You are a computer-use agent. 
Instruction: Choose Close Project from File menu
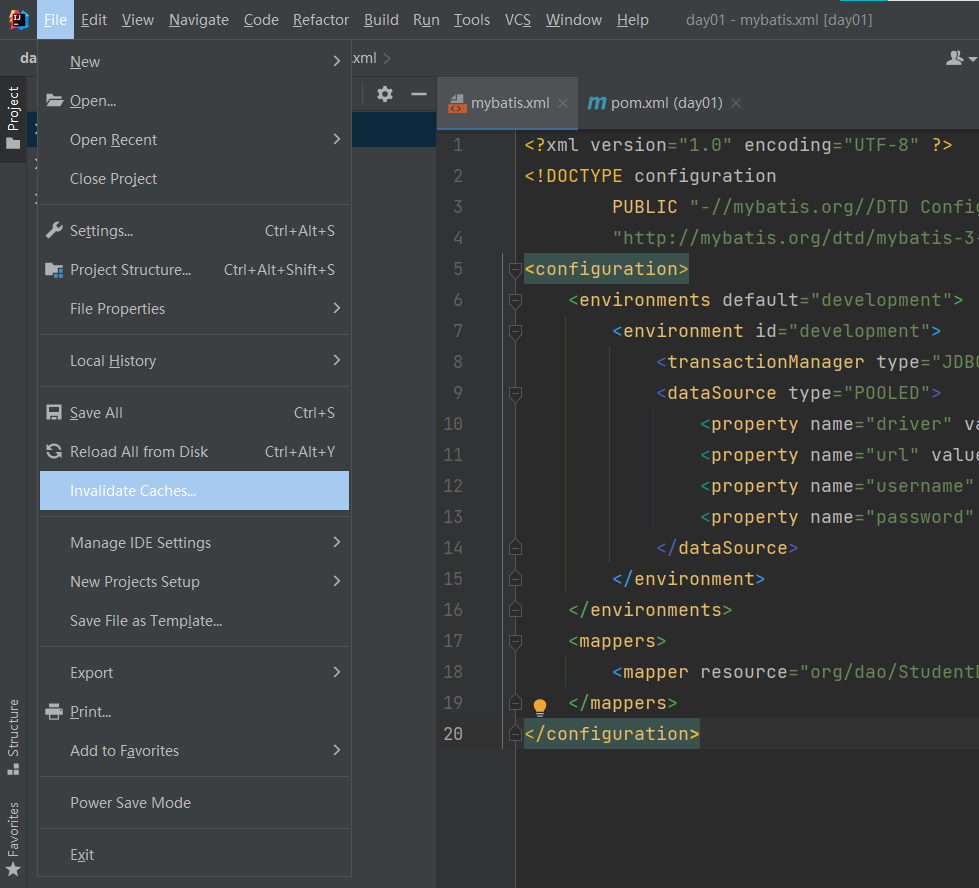coord(194,179)
